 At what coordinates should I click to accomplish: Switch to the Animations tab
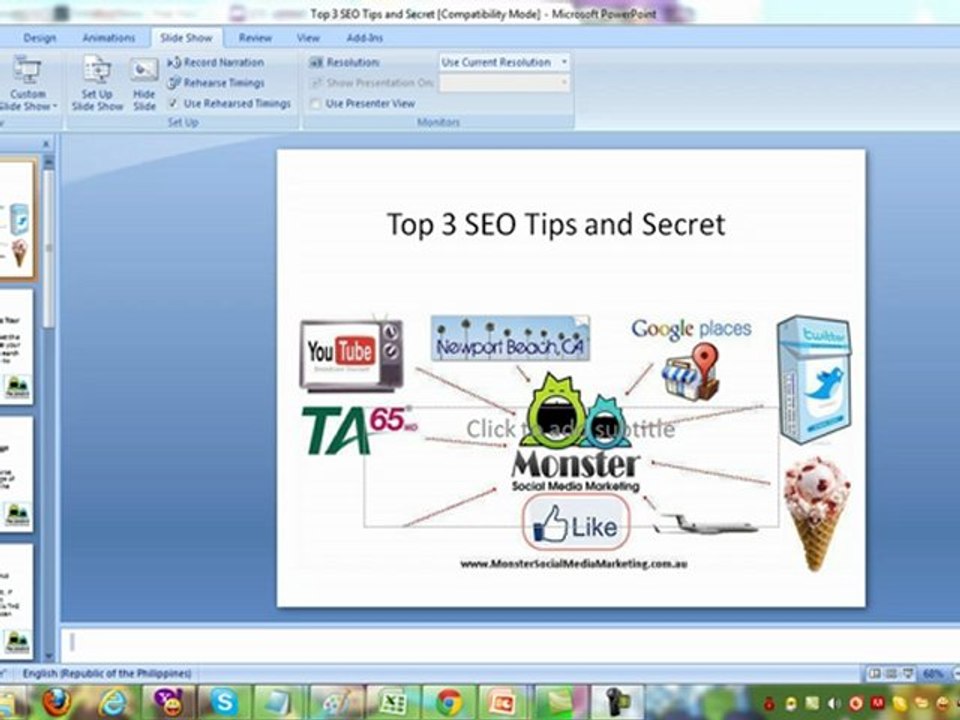108,38
